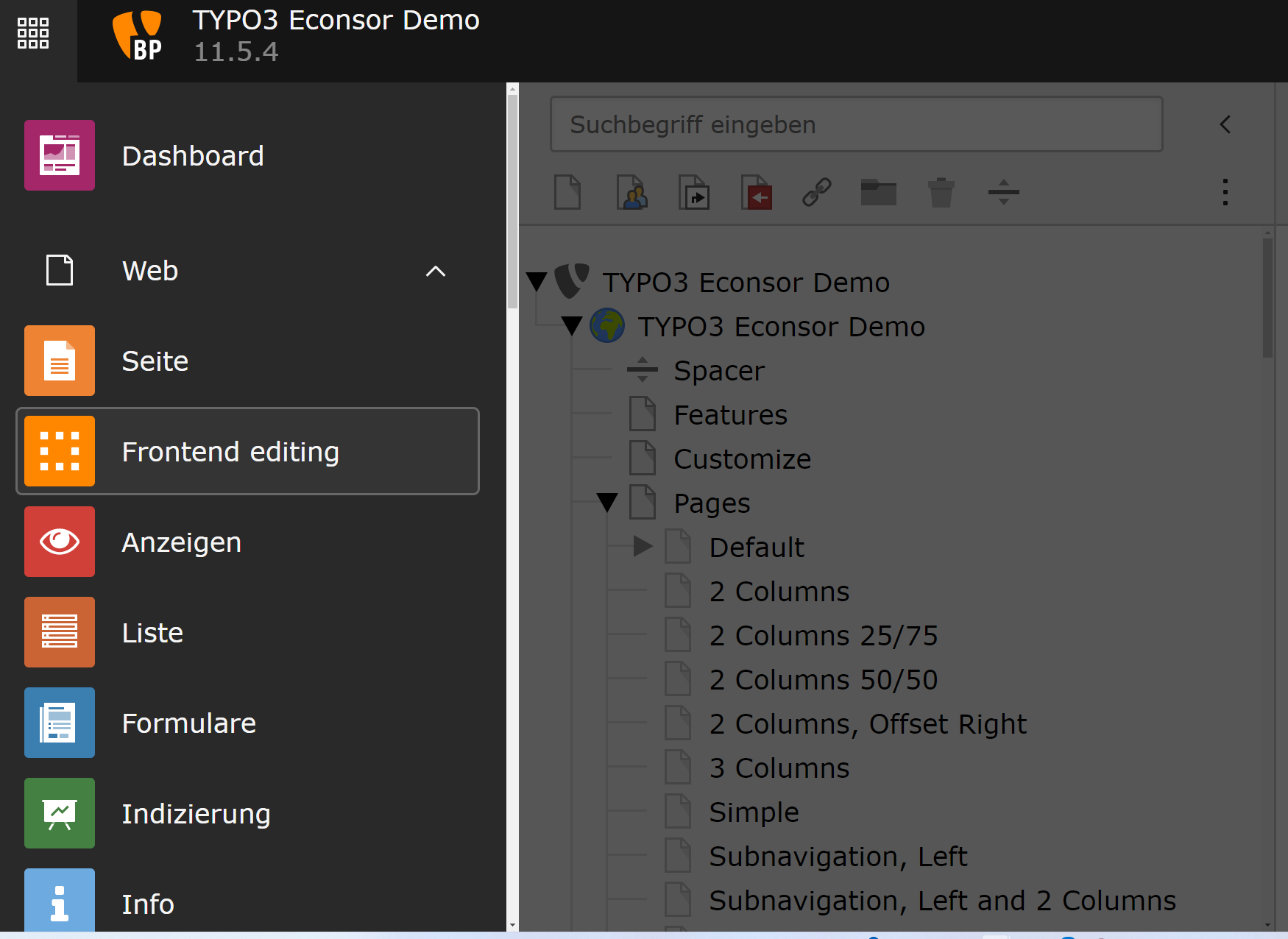
Task: Open the page tree options menu
Action: click(1225, 192)
